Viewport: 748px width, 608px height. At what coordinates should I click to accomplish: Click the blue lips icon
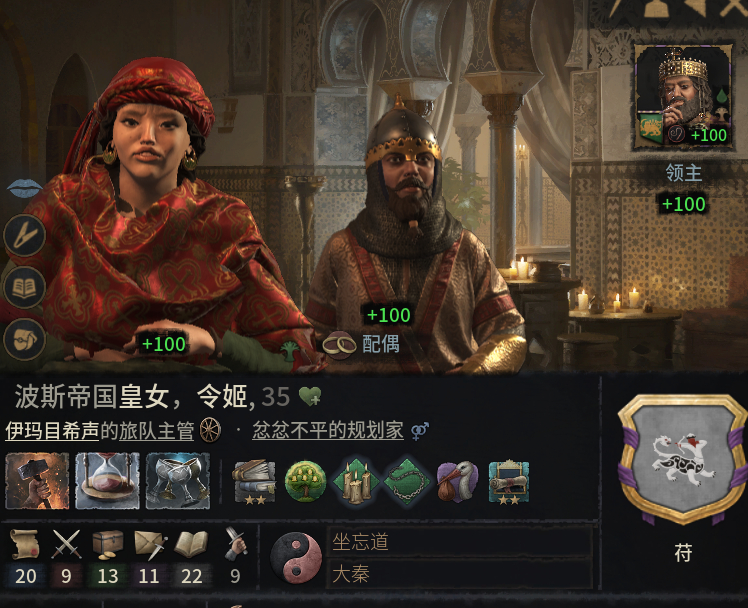click(24, 187)
